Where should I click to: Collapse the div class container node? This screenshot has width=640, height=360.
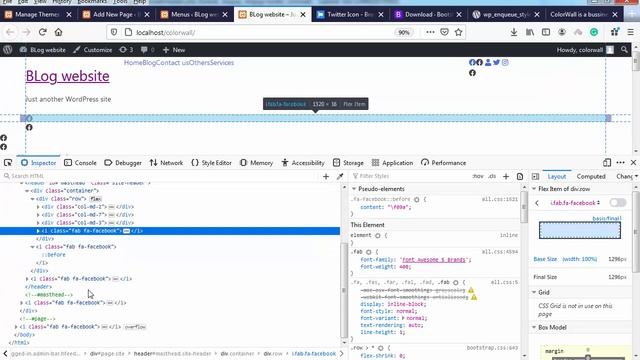[27, 191]
